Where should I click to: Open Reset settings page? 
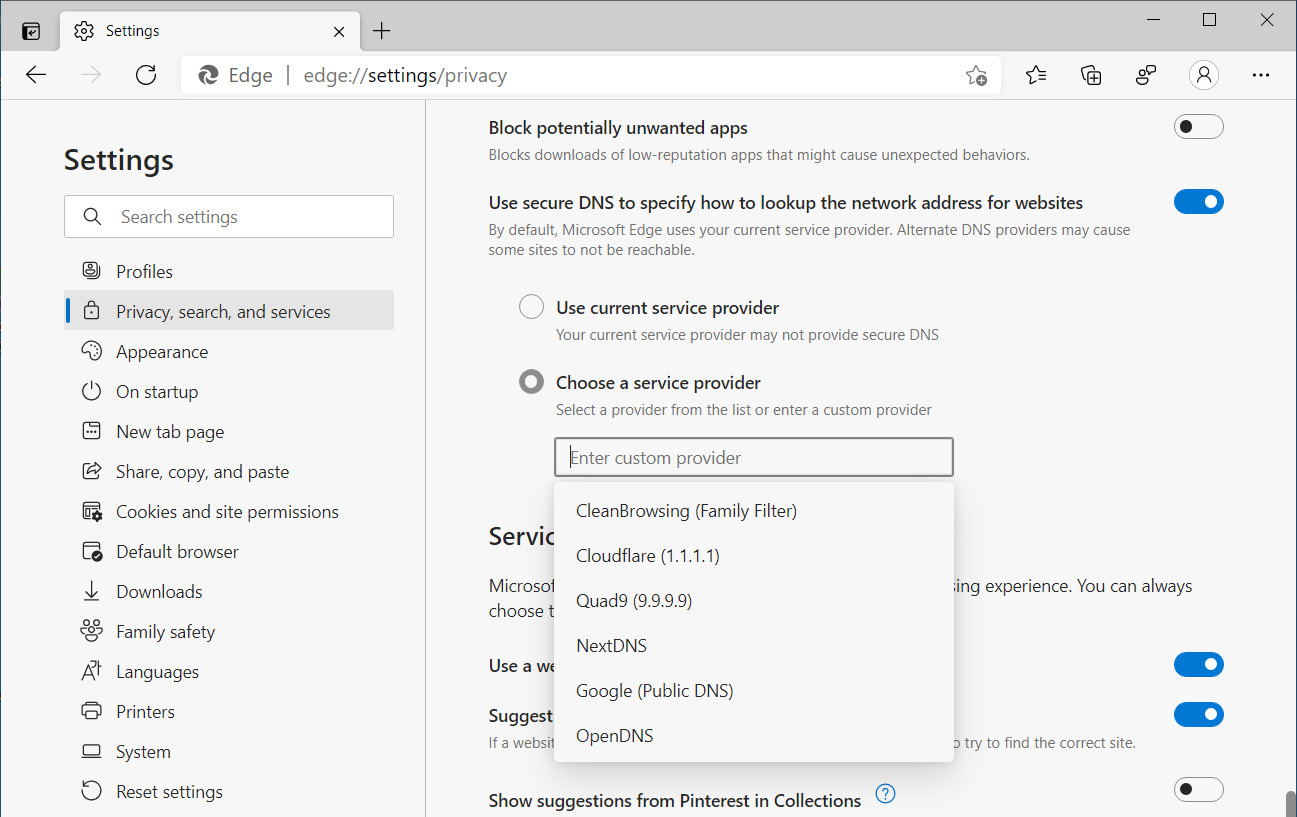pyautogui.click(x=229, y=791)
